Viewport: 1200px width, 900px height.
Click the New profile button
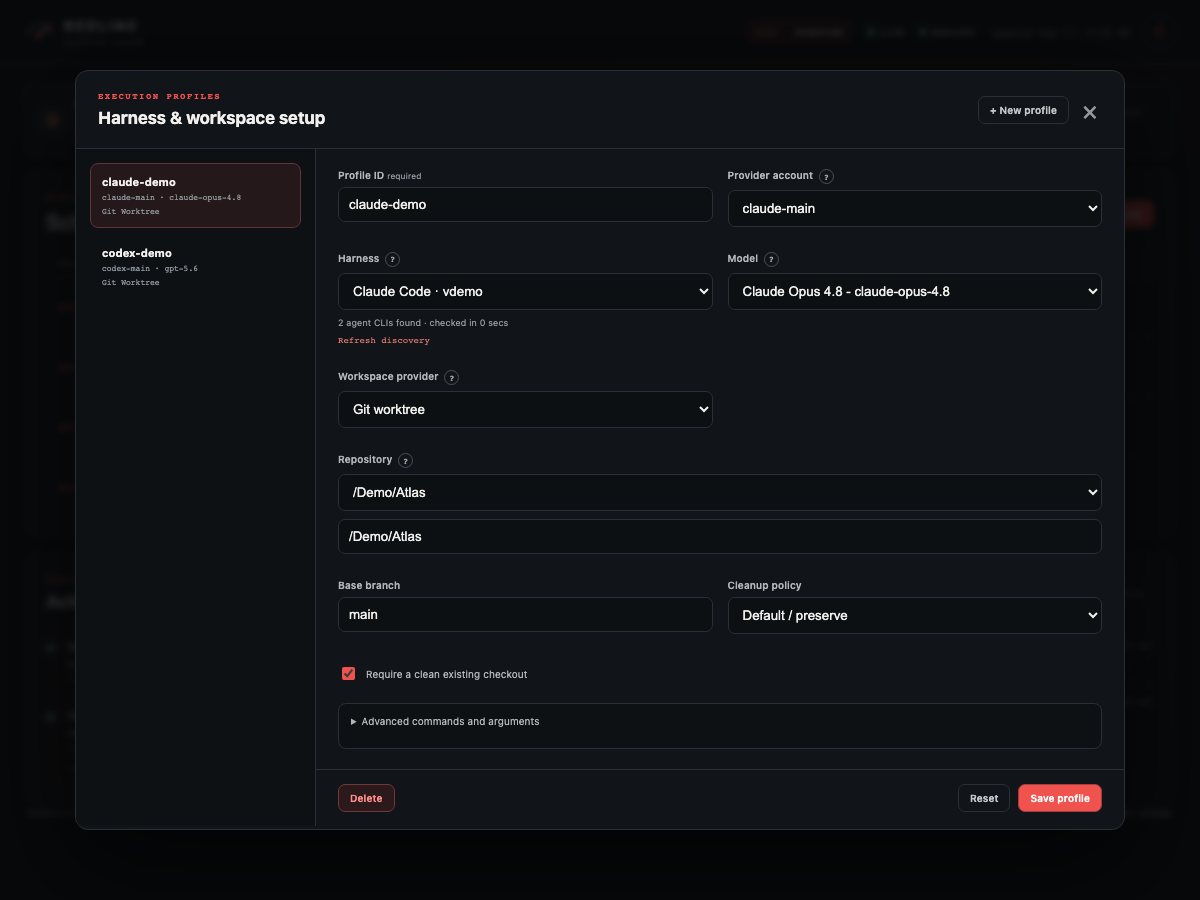pyautogui.click(x=1023, y=110)
